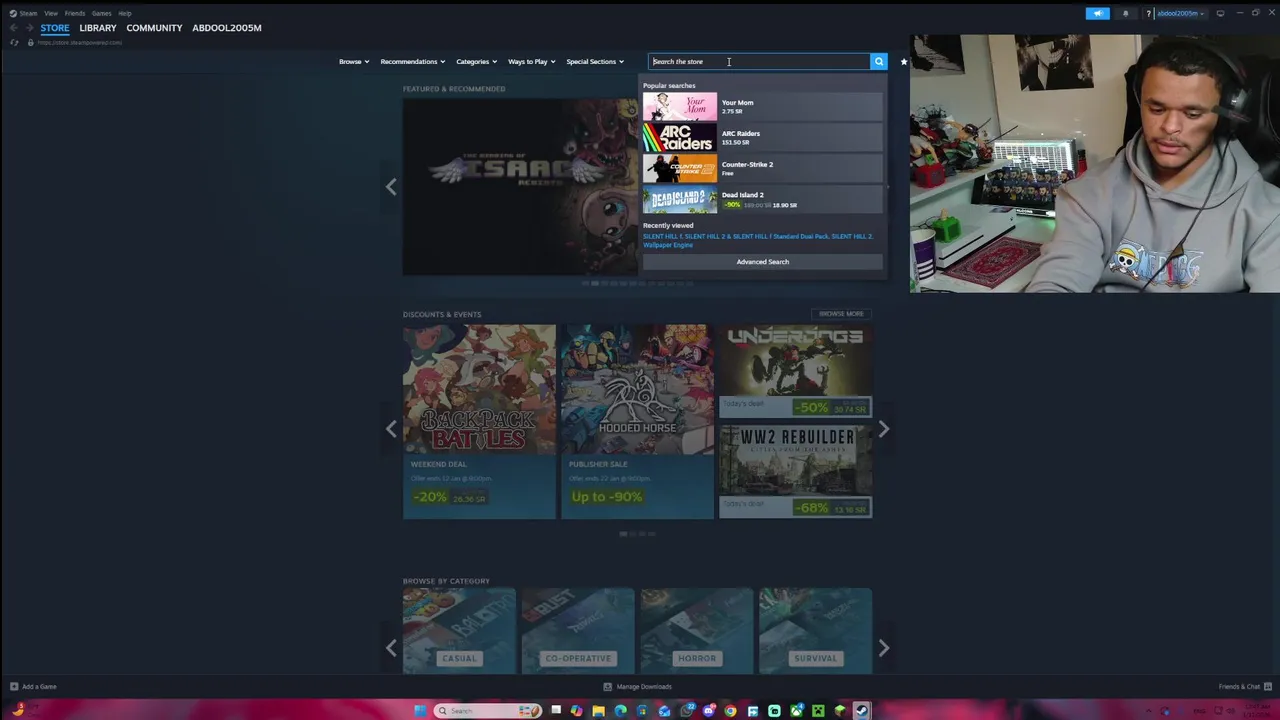Open Steam announcements megaphone button
Viewport: 1280px width, 720px height.
click(1098, 14)
